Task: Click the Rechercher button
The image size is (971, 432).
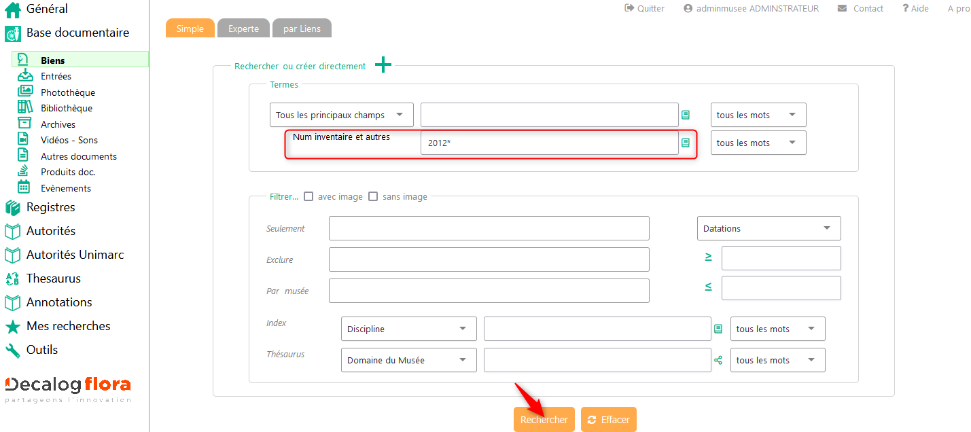Action: tap(544, 420)
